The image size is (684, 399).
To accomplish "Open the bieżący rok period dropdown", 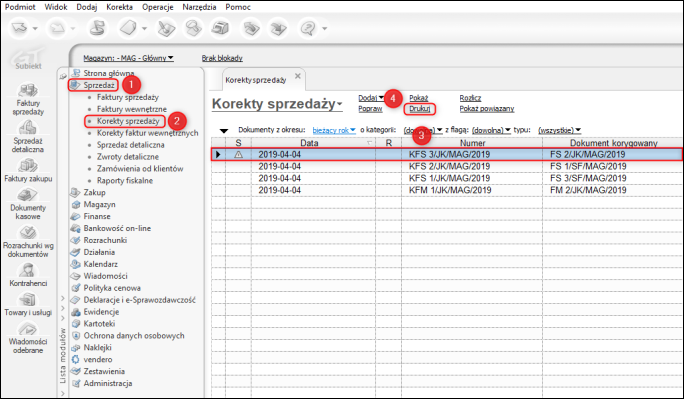I will tap(334, 130).
